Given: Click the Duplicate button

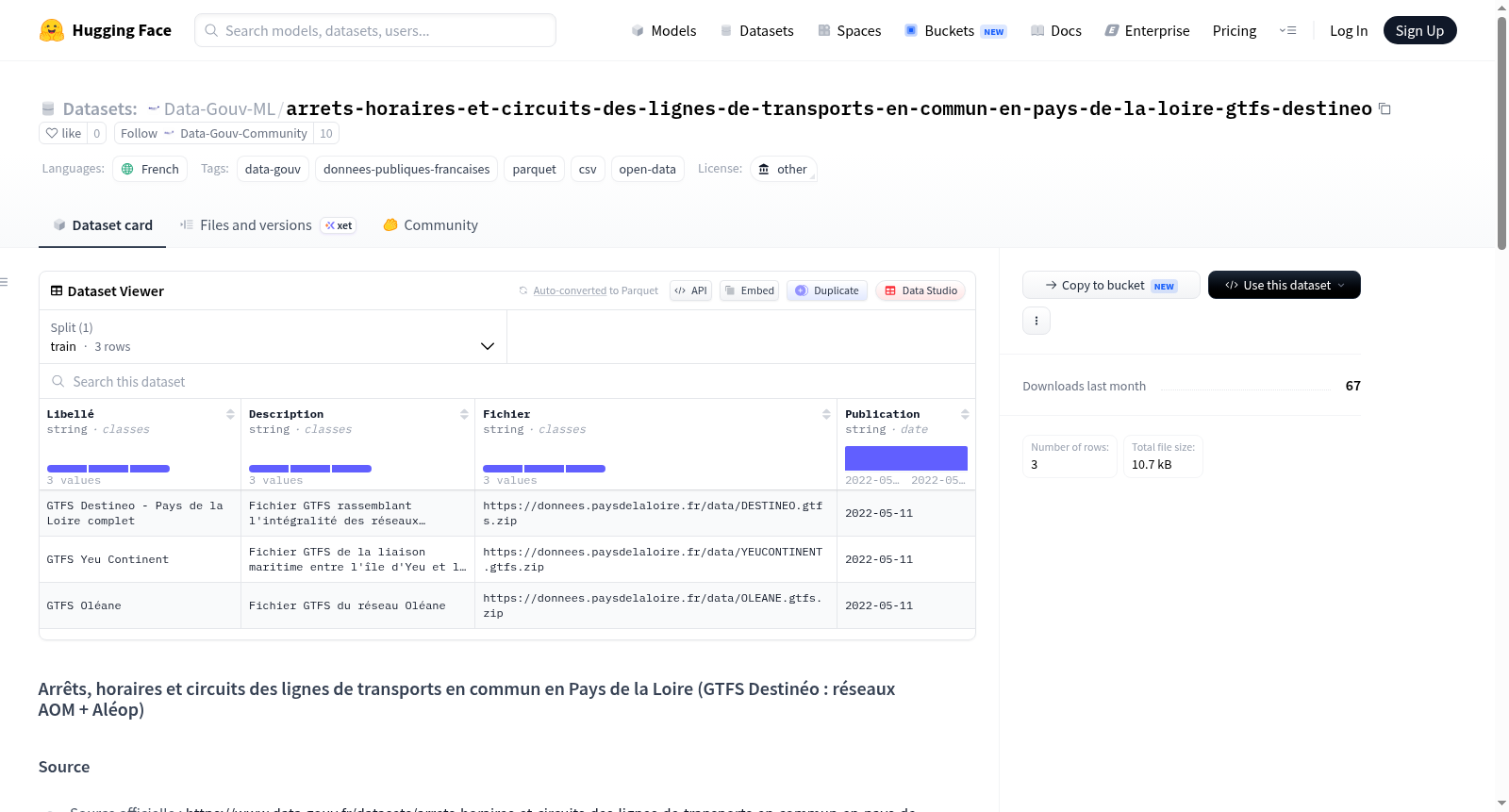Looking at the screenshot, I should coord(827,290).
